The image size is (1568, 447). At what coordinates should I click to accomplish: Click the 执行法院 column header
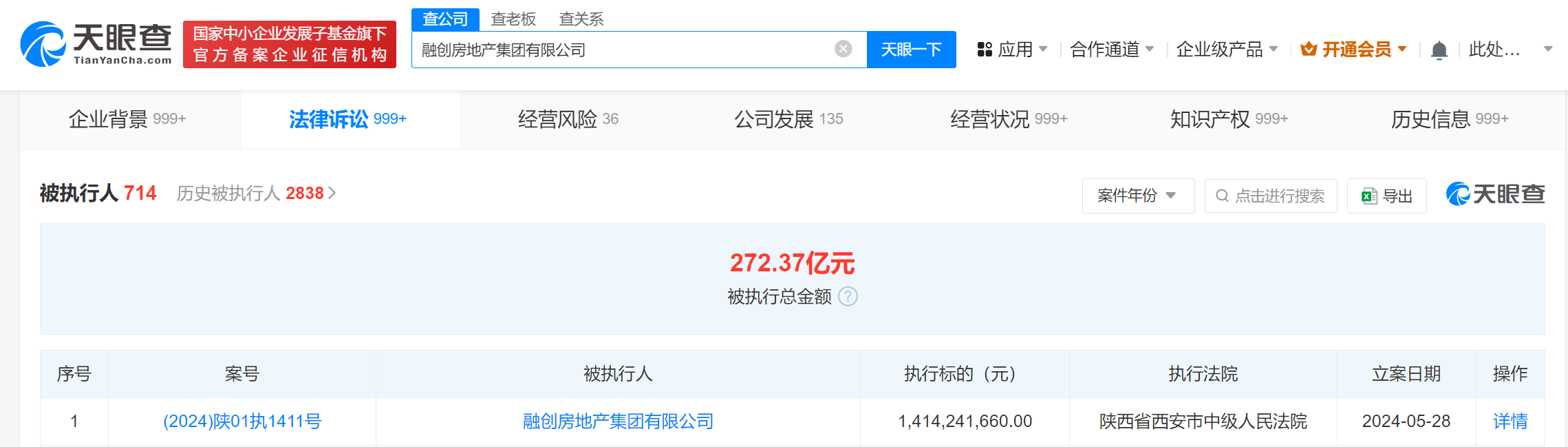[x=1203, y=374]
